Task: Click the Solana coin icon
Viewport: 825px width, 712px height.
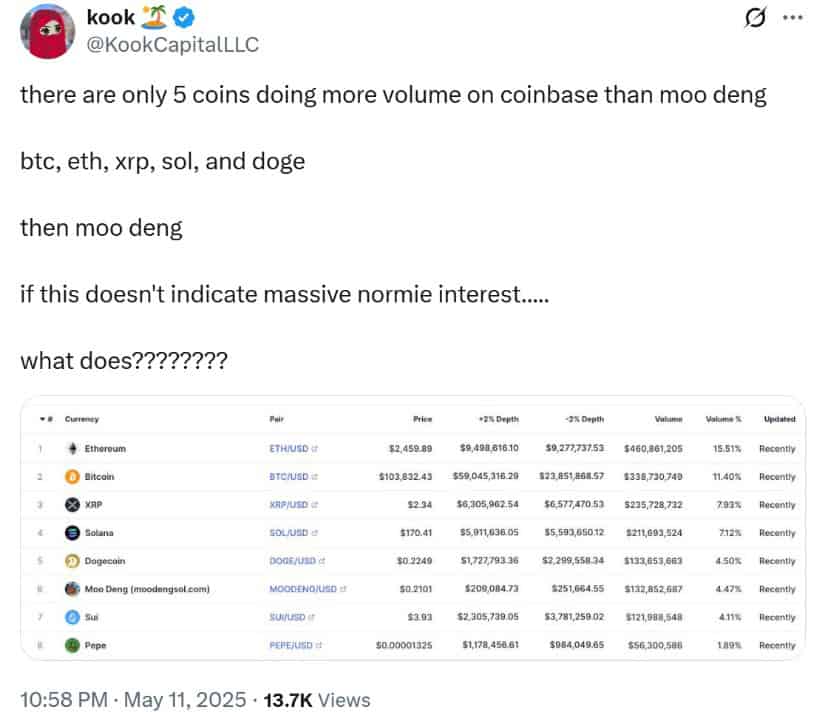Action: pyautogui.click(x=70, y=533)
